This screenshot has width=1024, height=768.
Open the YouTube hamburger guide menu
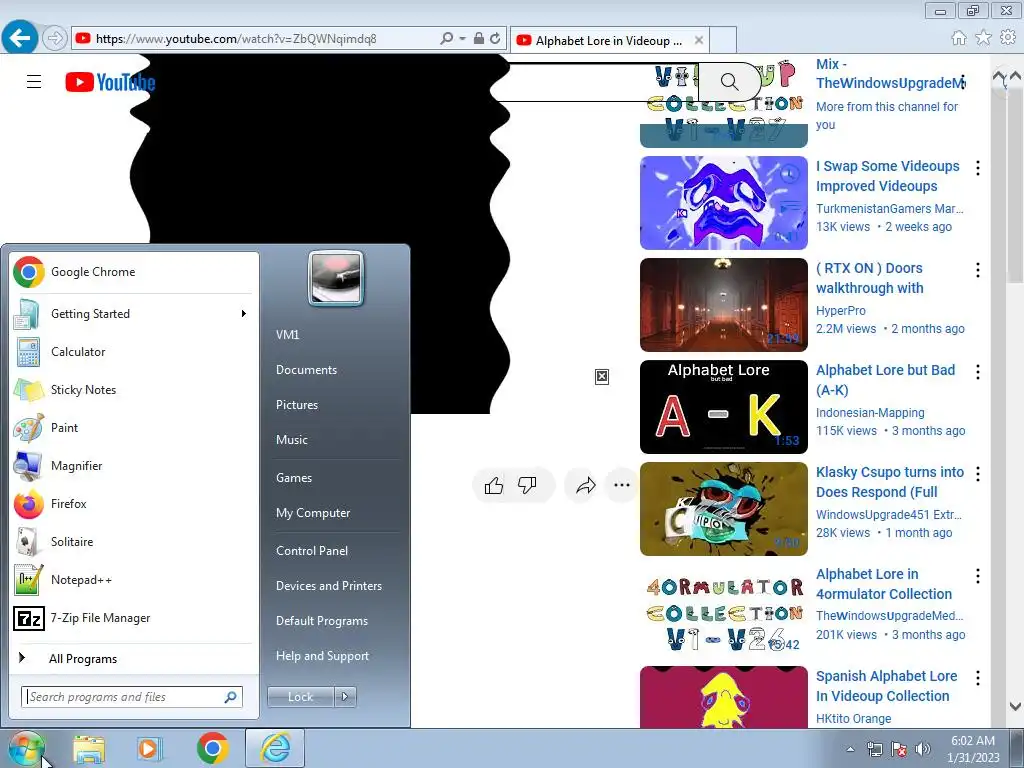pos(34,82)
